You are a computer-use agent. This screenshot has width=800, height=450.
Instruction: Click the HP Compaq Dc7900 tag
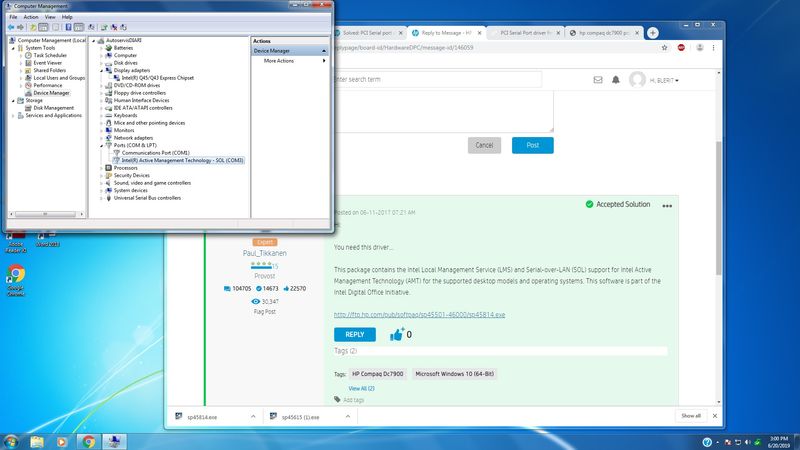coord(378,374)
